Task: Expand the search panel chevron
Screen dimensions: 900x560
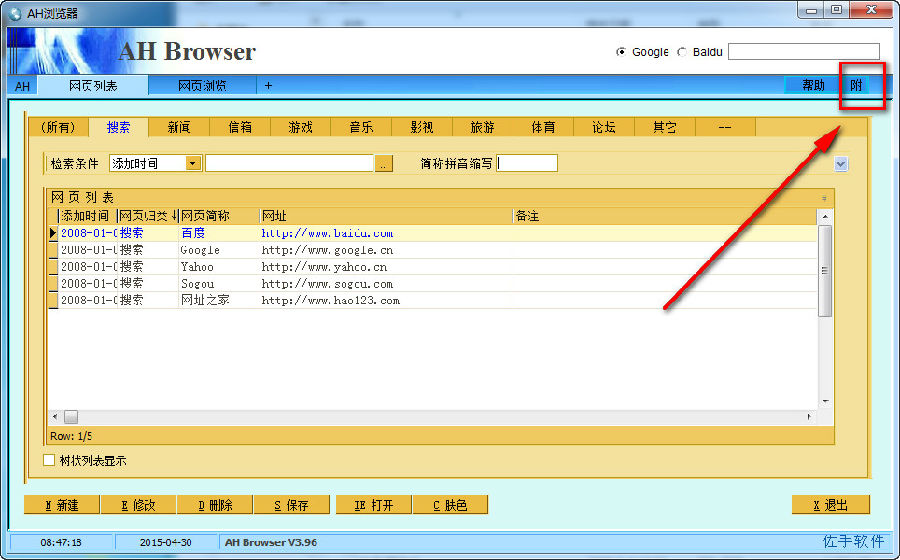Action: point(841,164)
